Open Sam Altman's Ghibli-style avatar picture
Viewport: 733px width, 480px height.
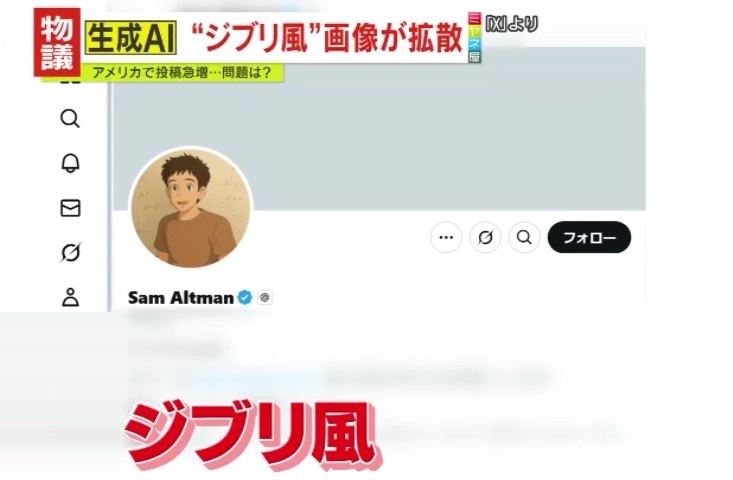tap(191, 208)
